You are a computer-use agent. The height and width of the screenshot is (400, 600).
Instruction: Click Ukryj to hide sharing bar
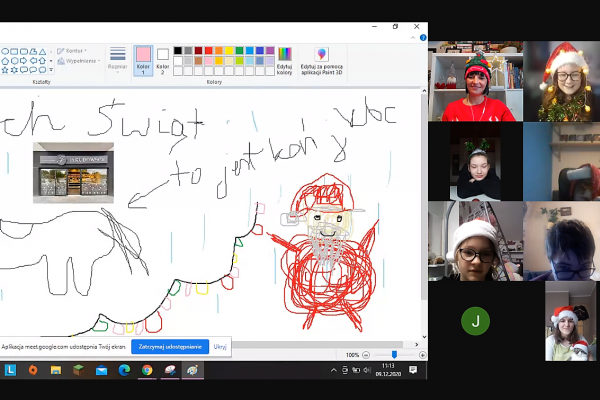point(220,346)
